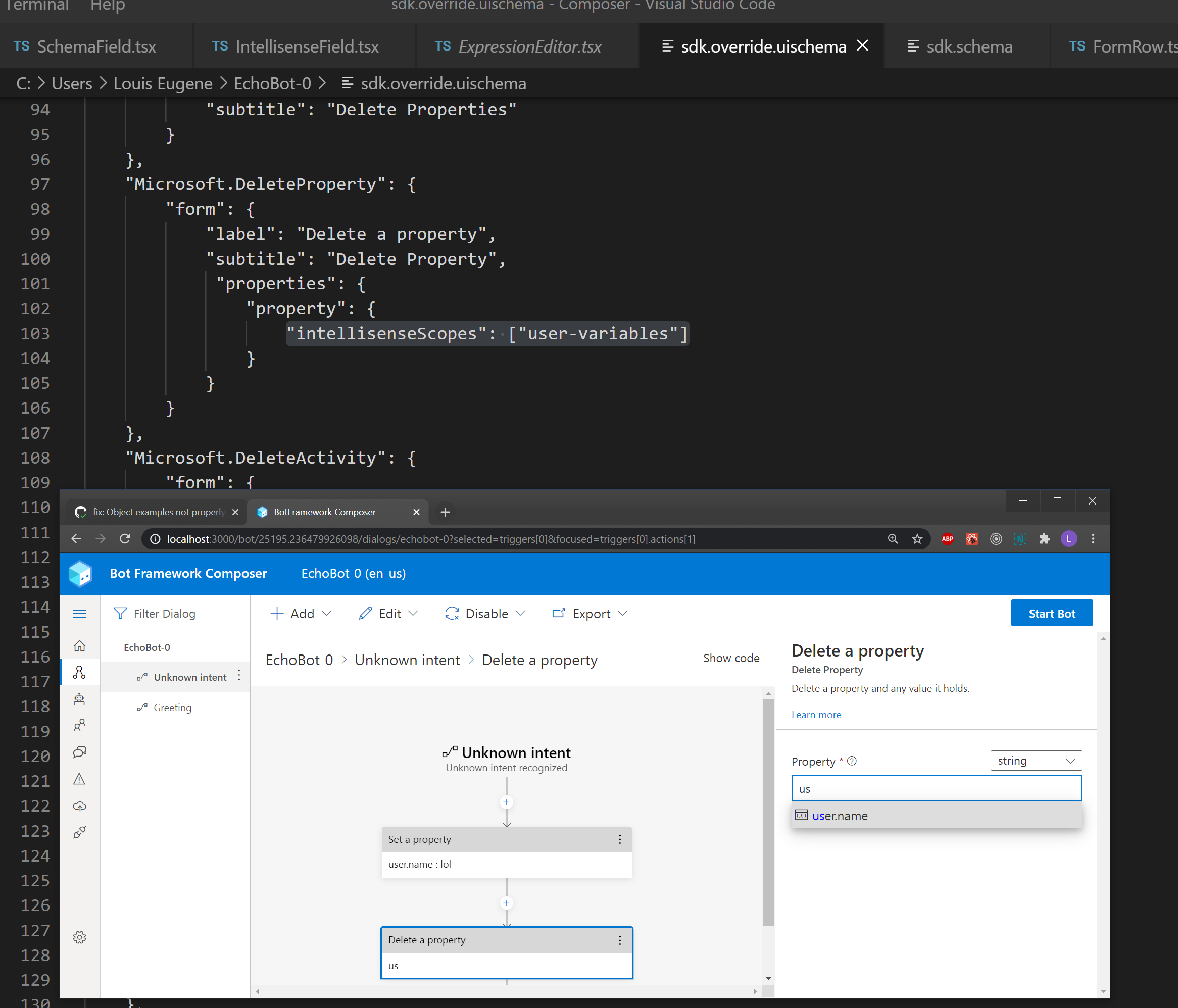
Task: Switch to the IntellisenseField.tsx tab
Action: [296, 46]
